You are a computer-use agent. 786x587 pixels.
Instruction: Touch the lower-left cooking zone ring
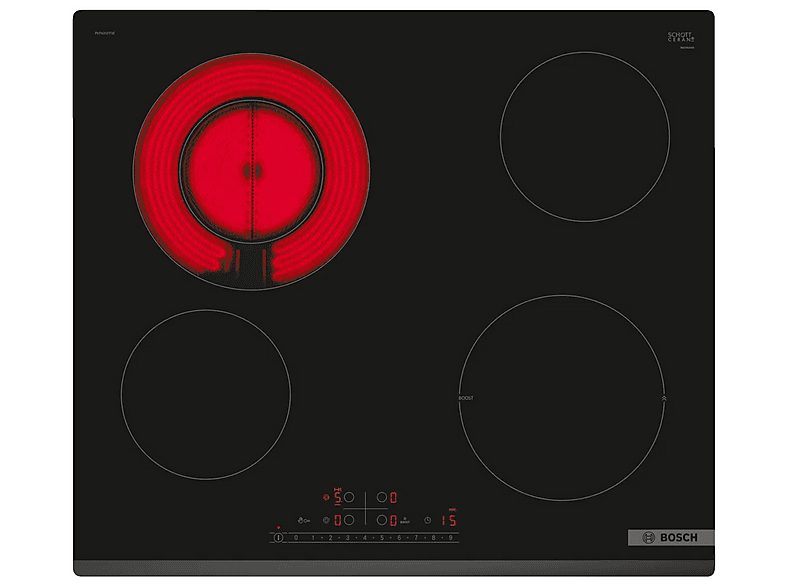pyautogui.click(x=206, y=394)
